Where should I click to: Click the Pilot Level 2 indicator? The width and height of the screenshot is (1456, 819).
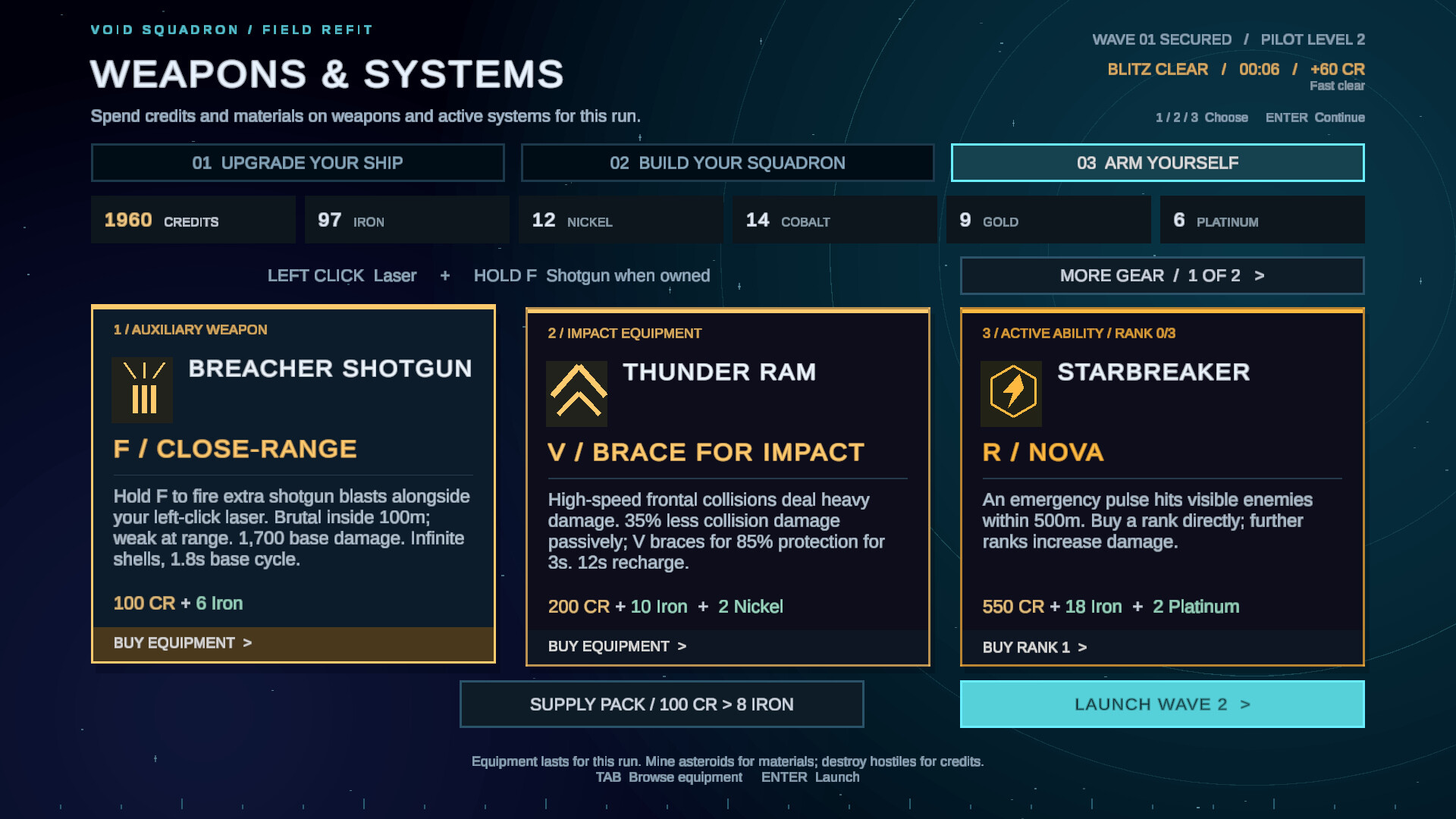click(x=1313, y=39)
